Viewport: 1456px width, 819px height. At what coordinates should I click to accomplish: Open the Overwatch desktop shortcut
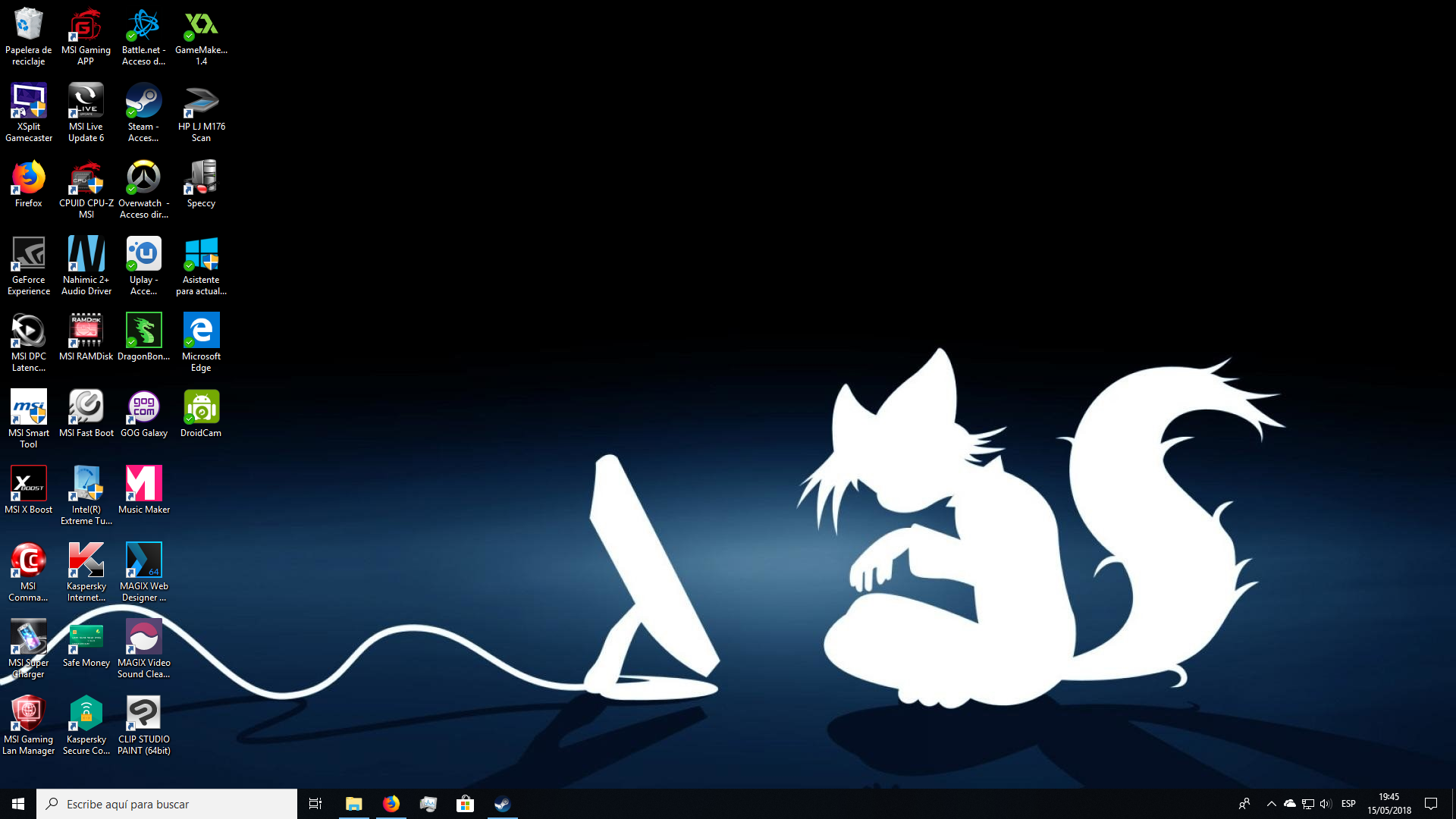[x=143, y=190]
